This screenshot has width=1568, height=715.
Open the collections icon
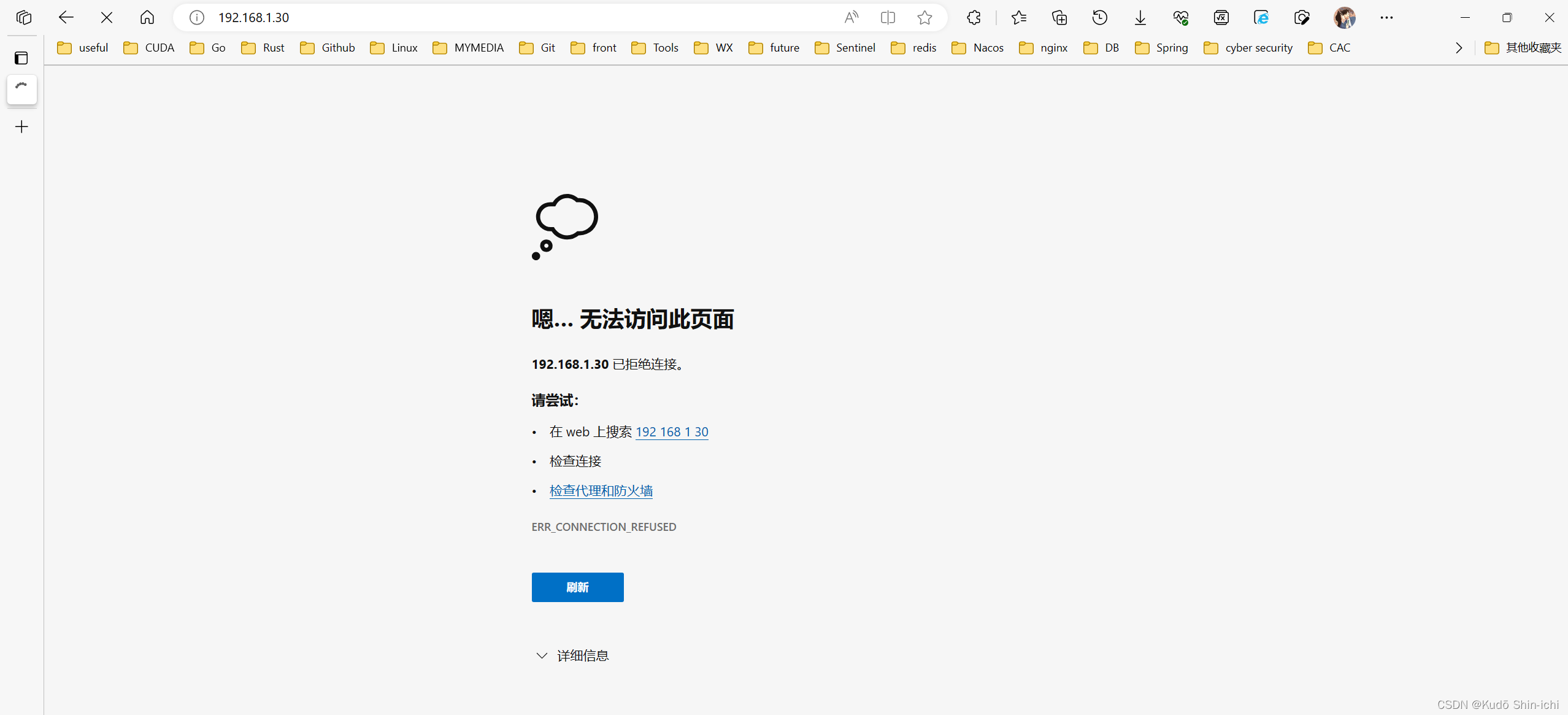click(x=1059, y=17)
